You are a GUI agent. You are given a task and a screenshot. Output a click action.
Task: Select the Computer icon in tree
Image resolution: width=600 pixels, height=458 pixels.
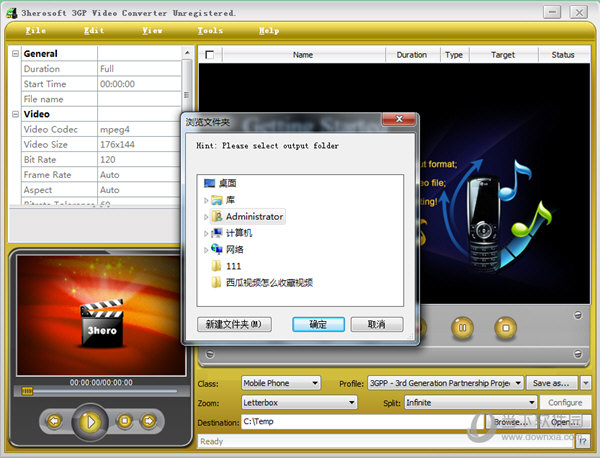(217, 233)
